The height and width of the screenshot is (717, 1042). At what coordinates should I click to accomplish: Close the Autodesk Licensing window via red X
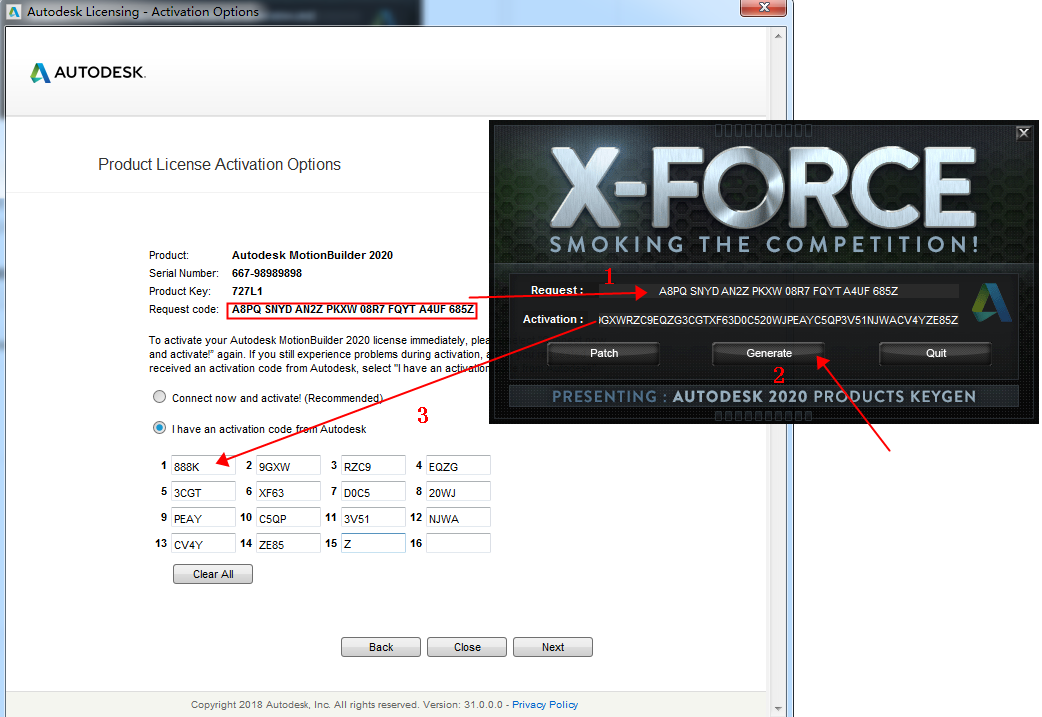(767, 11)
